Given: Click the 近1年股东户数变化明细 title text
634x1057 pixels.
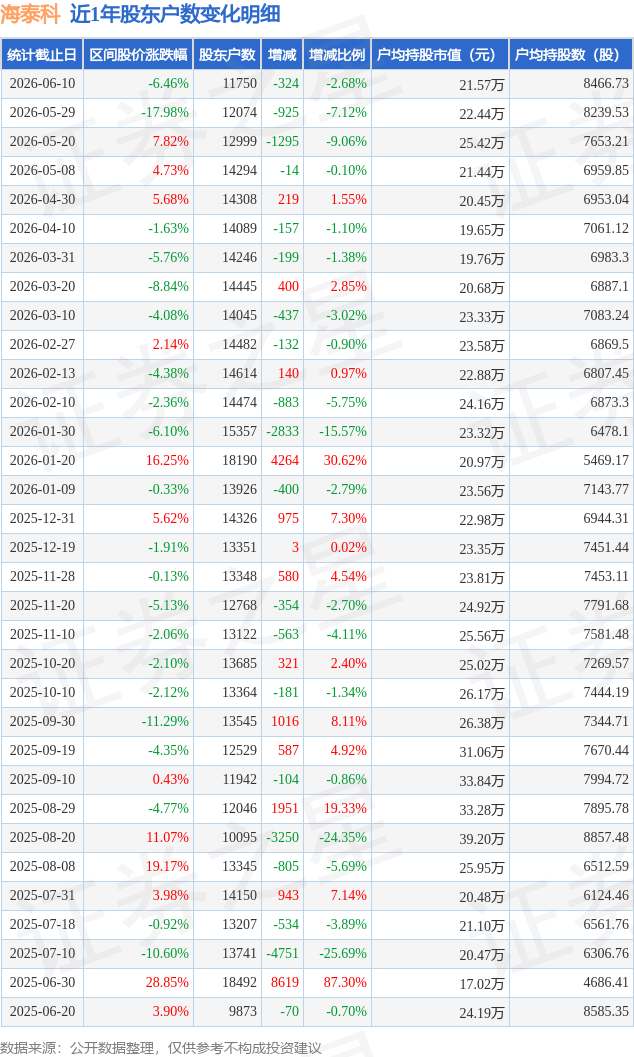Looking at the screenshot, I should point(175,14).
